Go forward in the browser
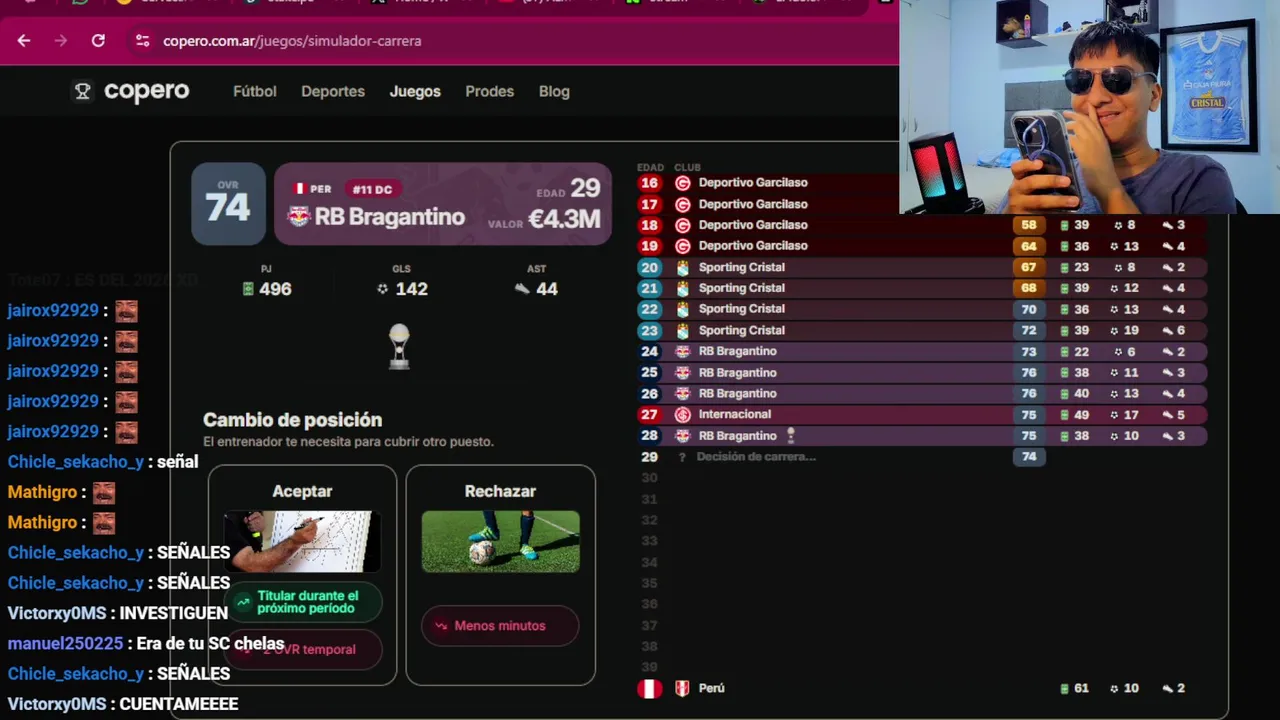The width and height of the screenshot is (1280, 720). coord(61,41)
